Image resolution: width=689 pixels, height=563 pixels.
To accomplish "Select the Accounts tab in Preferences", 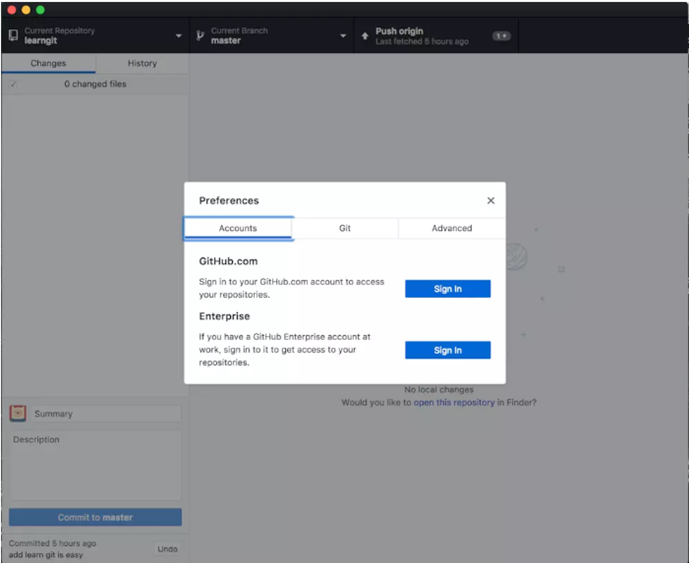I will (x=238, y=228).
